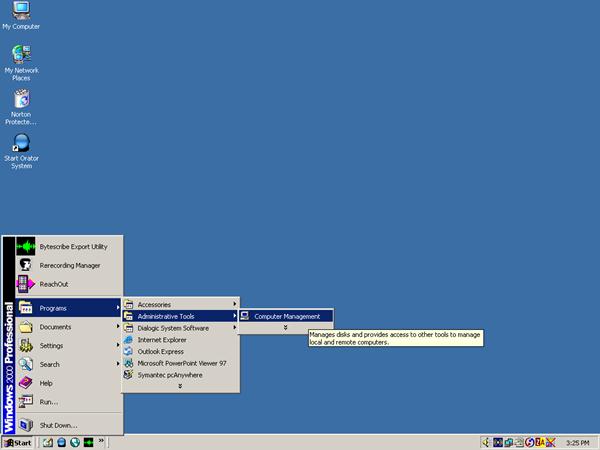Viewport: 600px width, 450px height.
Task: Click the Outlook Express icon
Action: 129,351
